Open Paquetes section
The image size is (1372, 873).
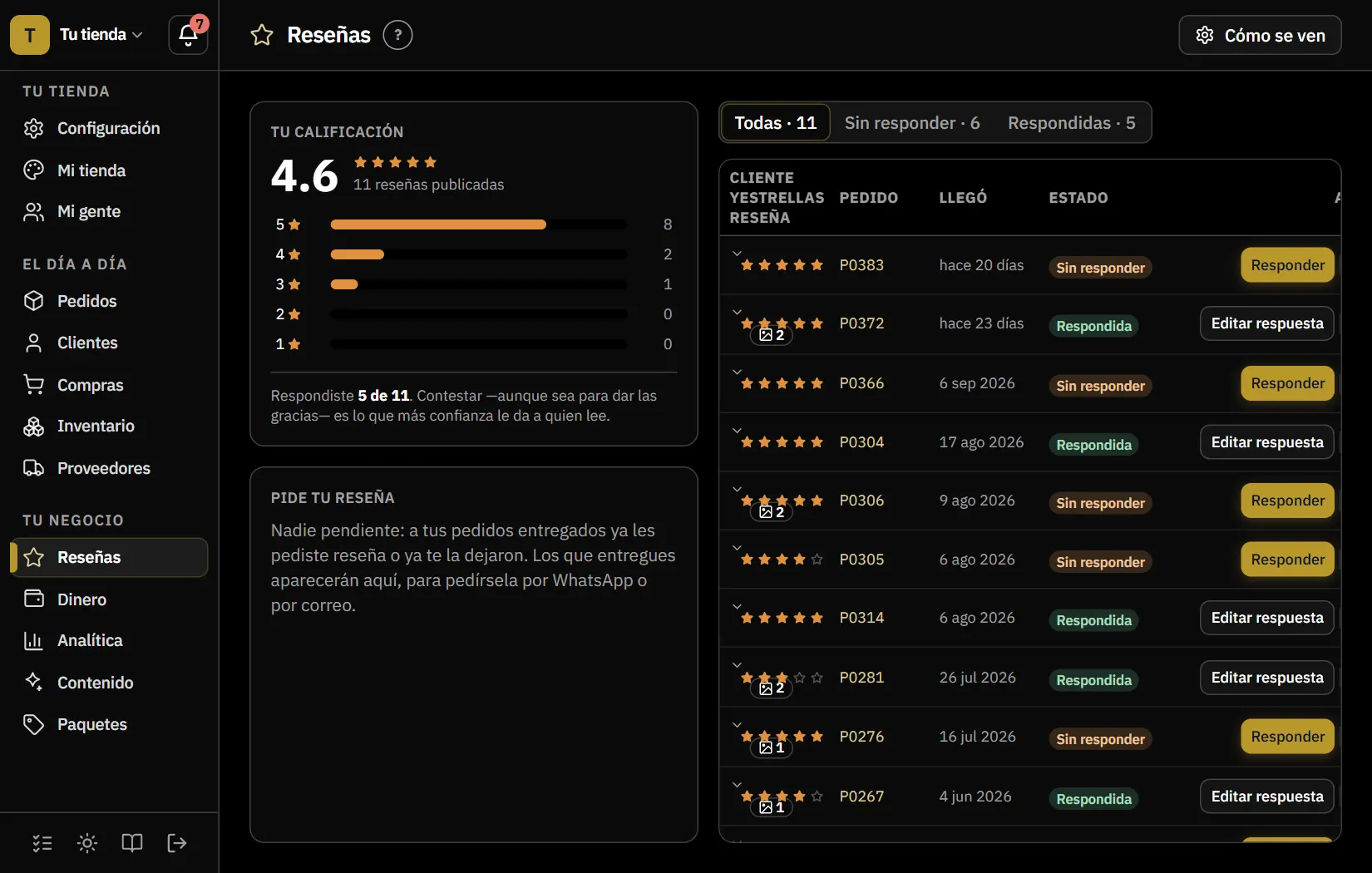tap(109, 725)
